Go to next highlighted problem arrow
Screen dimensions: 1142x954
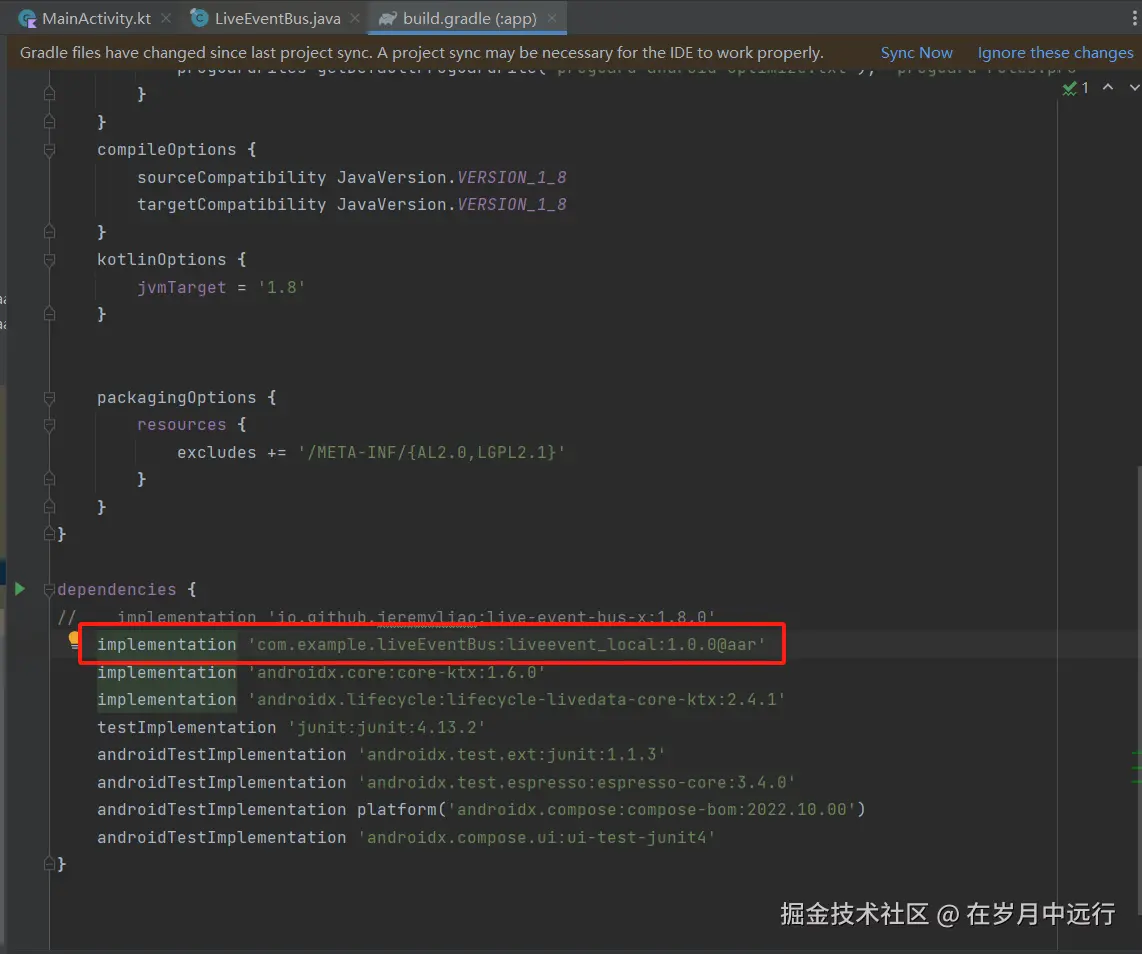pyautogui.click(x=1134, y=87)
